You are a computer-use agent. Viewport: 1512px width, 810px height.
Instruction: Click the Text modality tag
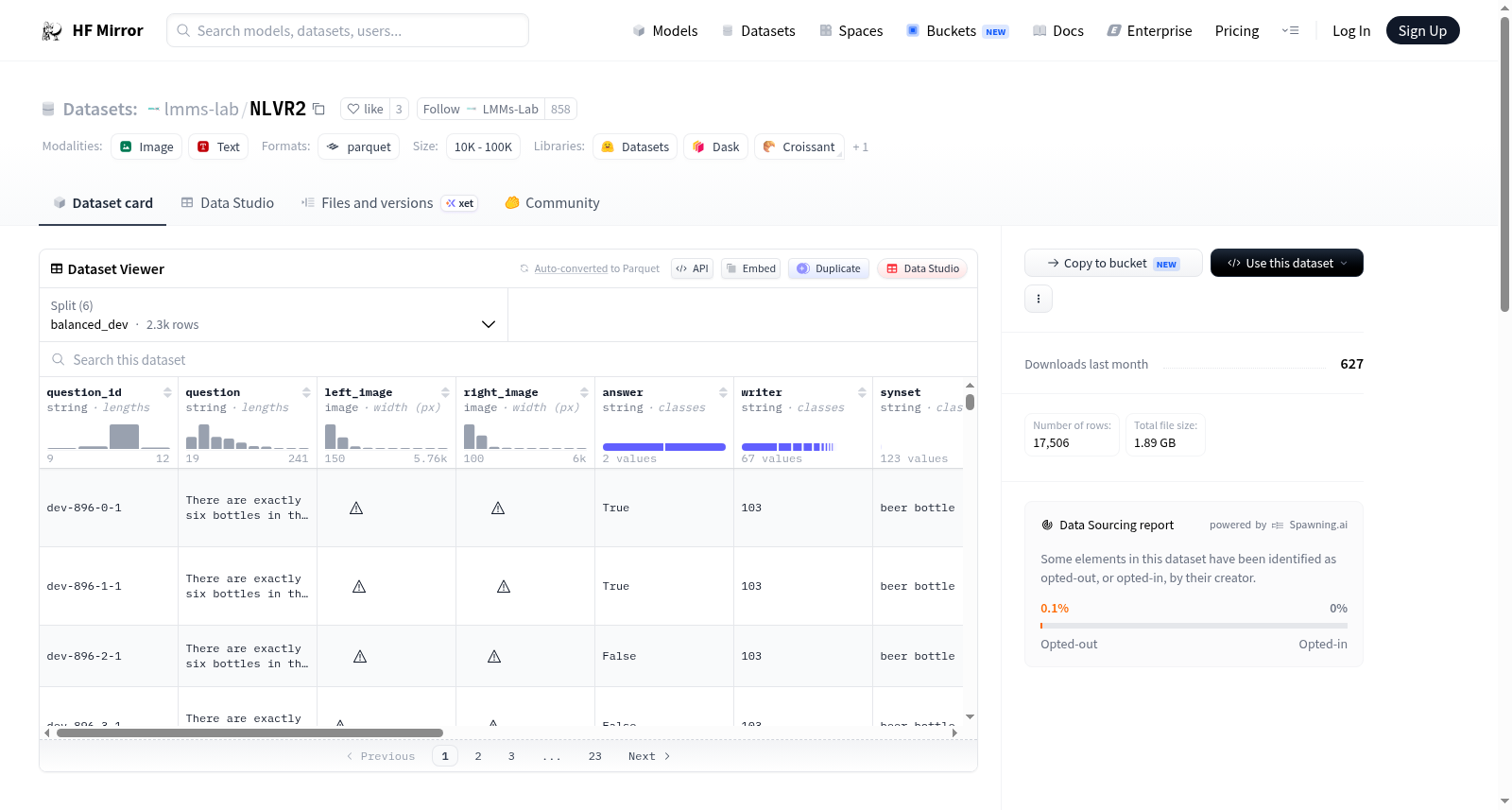tap(218, 146)
